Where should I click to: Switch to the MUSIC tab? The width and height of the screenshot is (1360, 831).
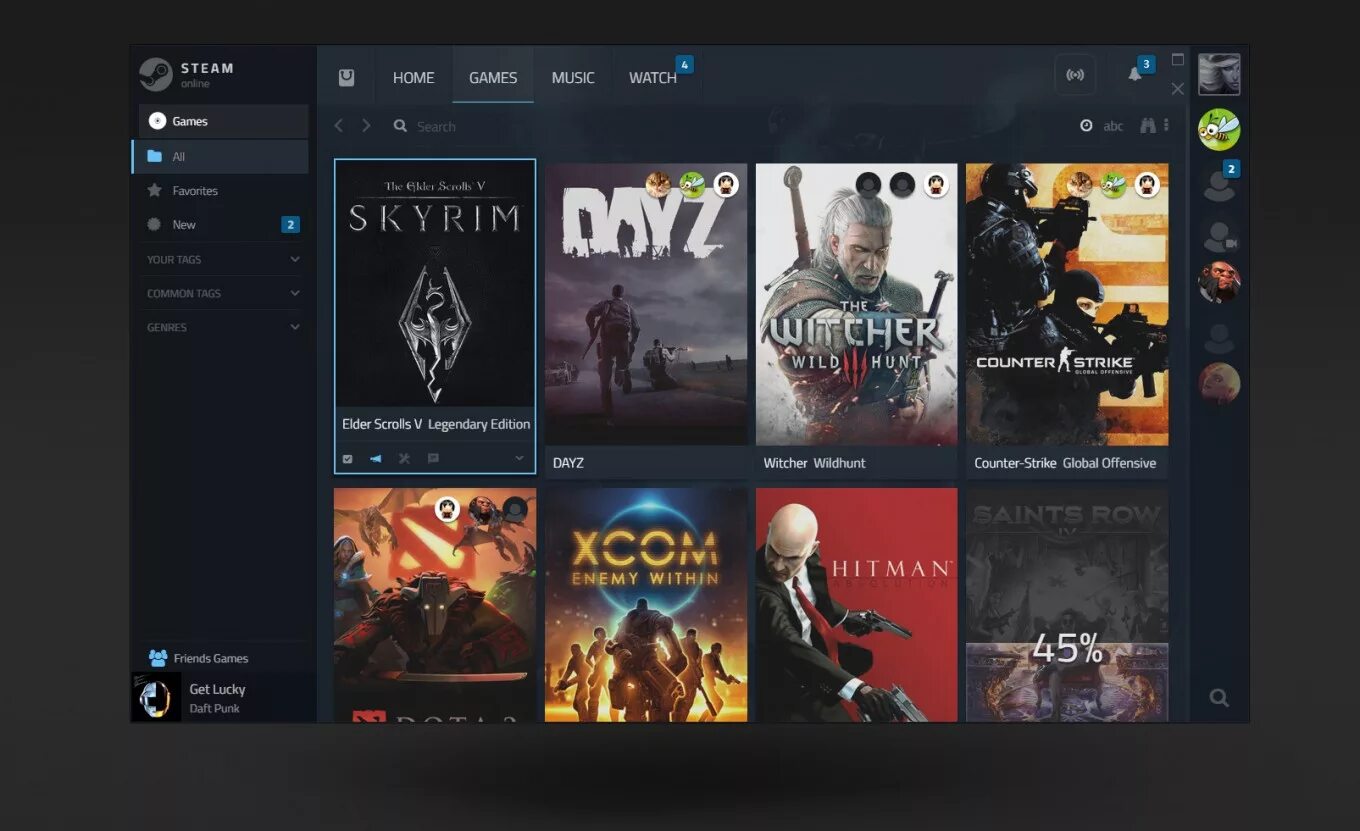[x=573, y=77]
